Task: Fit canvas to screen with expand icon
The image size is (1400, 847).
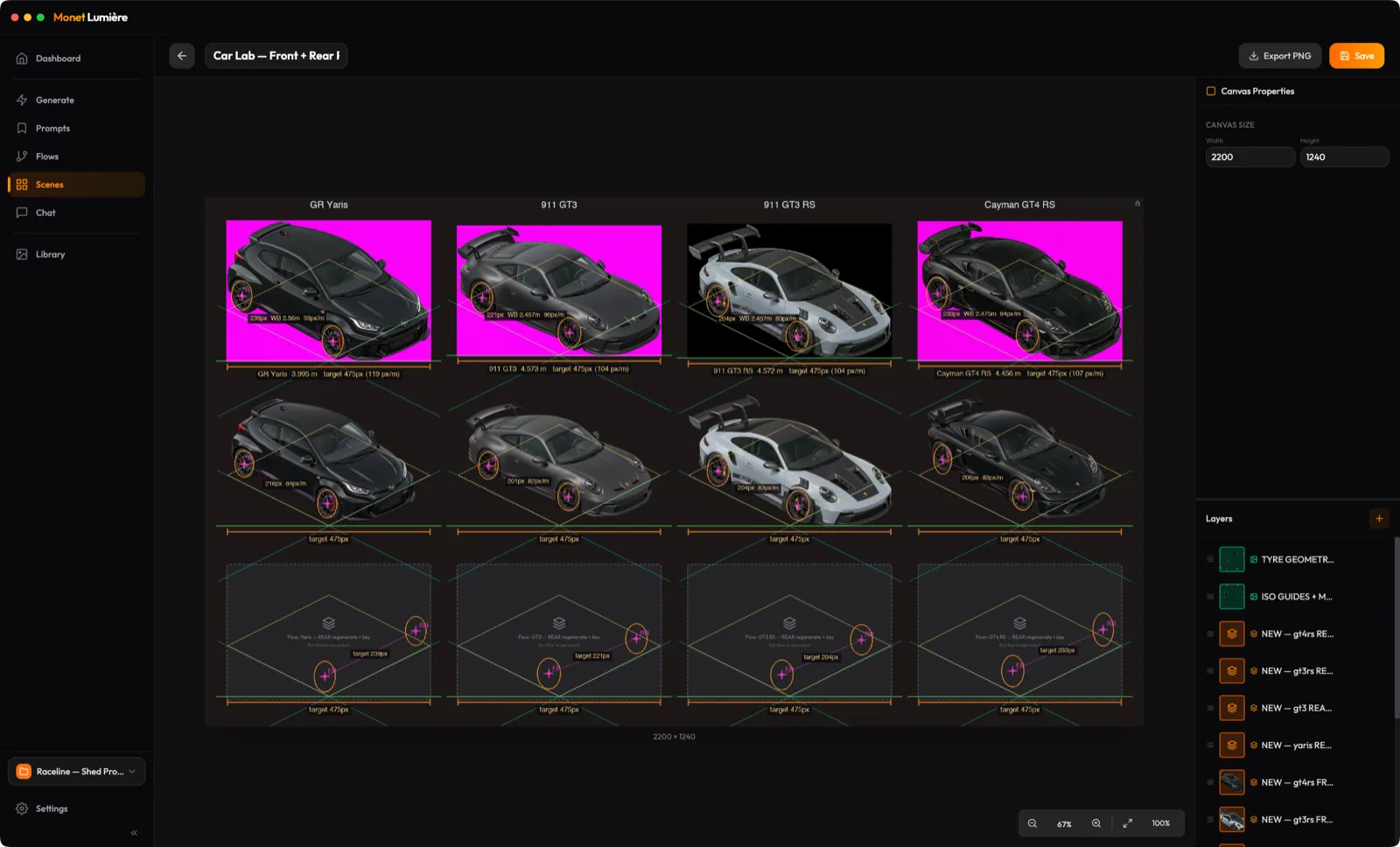Action: (1128, 823)
